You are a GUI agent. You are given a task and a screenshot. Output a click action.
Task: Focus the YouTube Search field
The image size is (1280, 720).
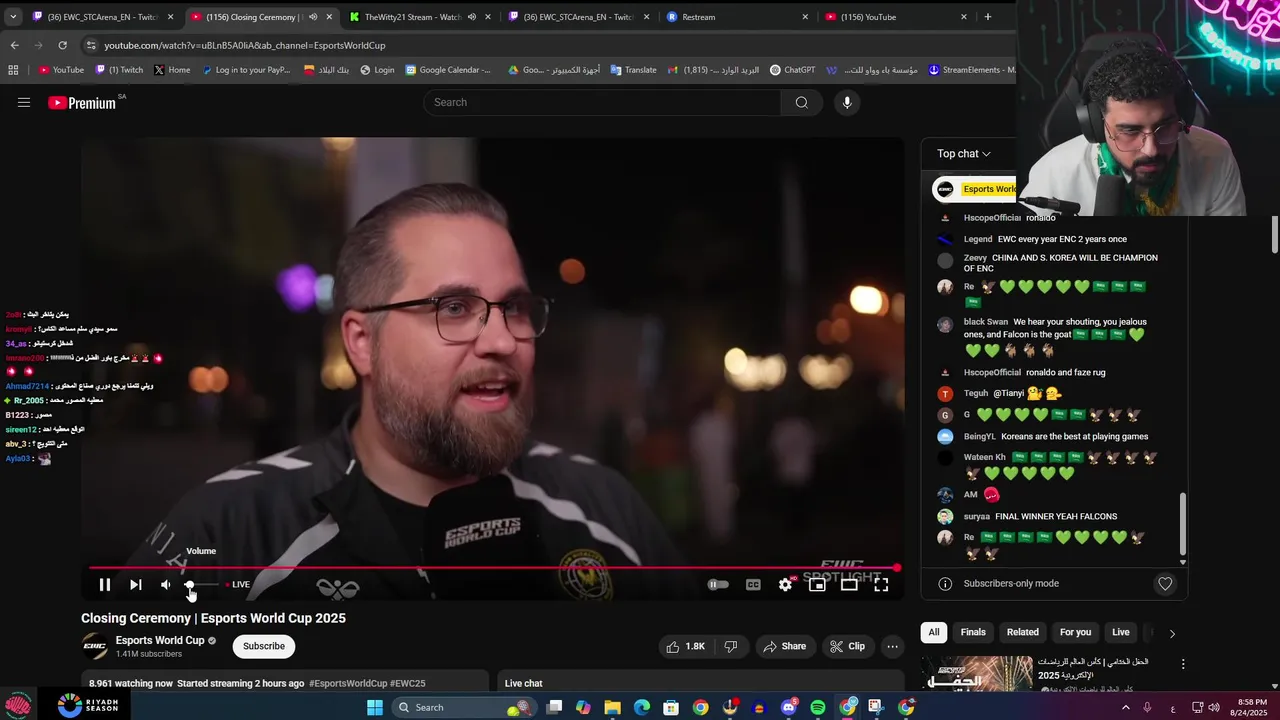603,102
